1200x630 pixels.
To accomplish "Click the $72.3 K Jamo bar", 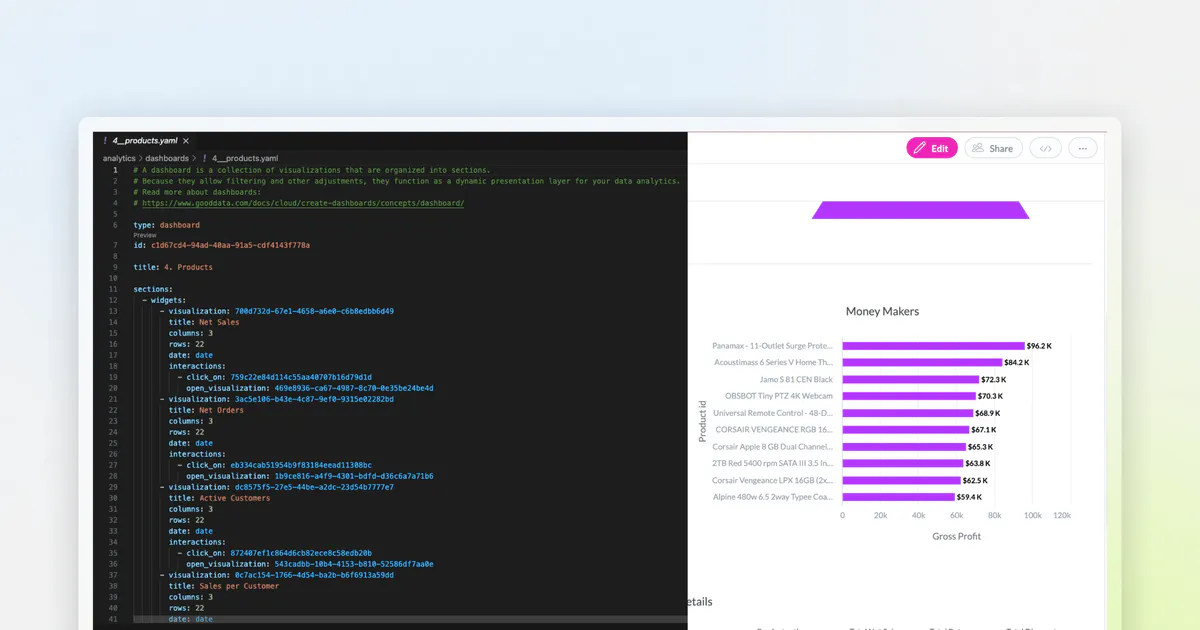I will pyautogui.click(x=910, y=380).
